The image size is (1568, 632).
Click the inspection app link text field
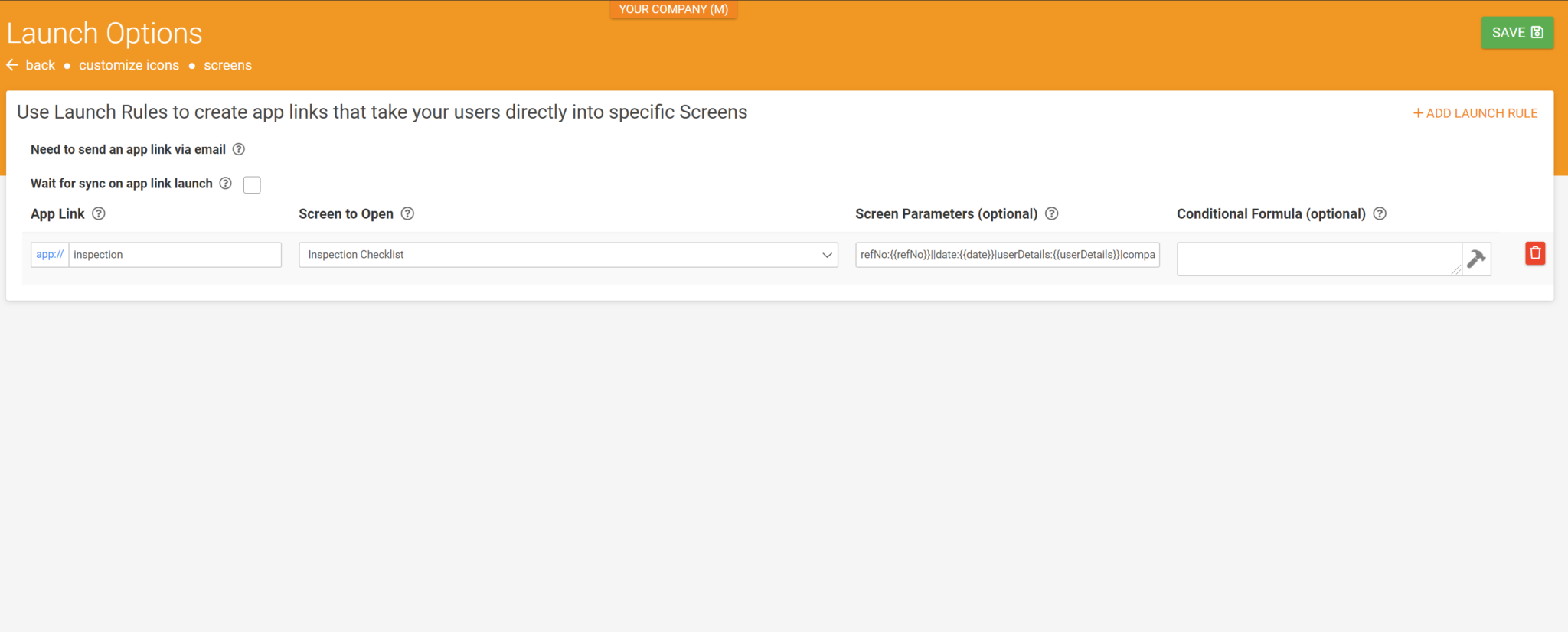tap(175, 255)
